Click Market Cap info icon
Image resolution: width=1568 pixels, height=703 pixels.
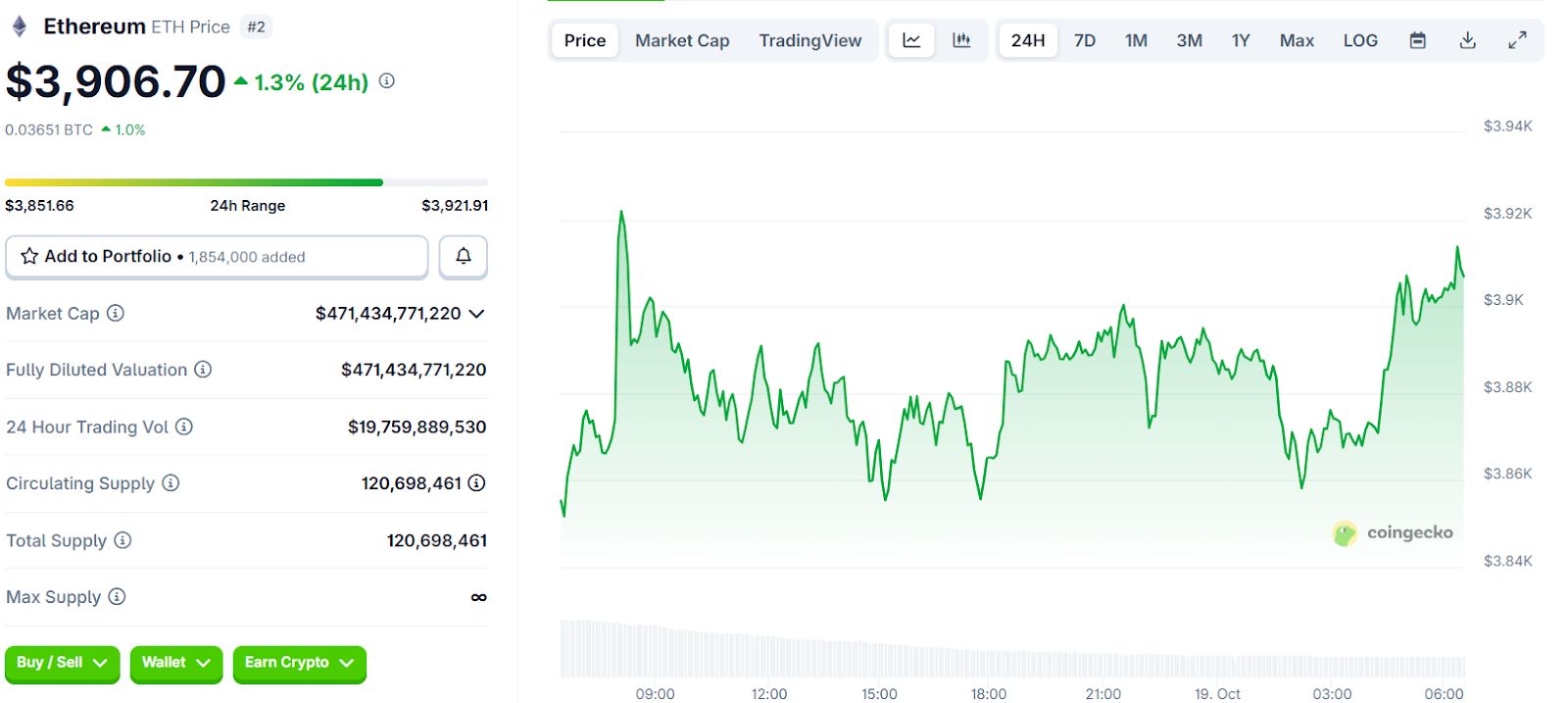(x=116, y=314)
